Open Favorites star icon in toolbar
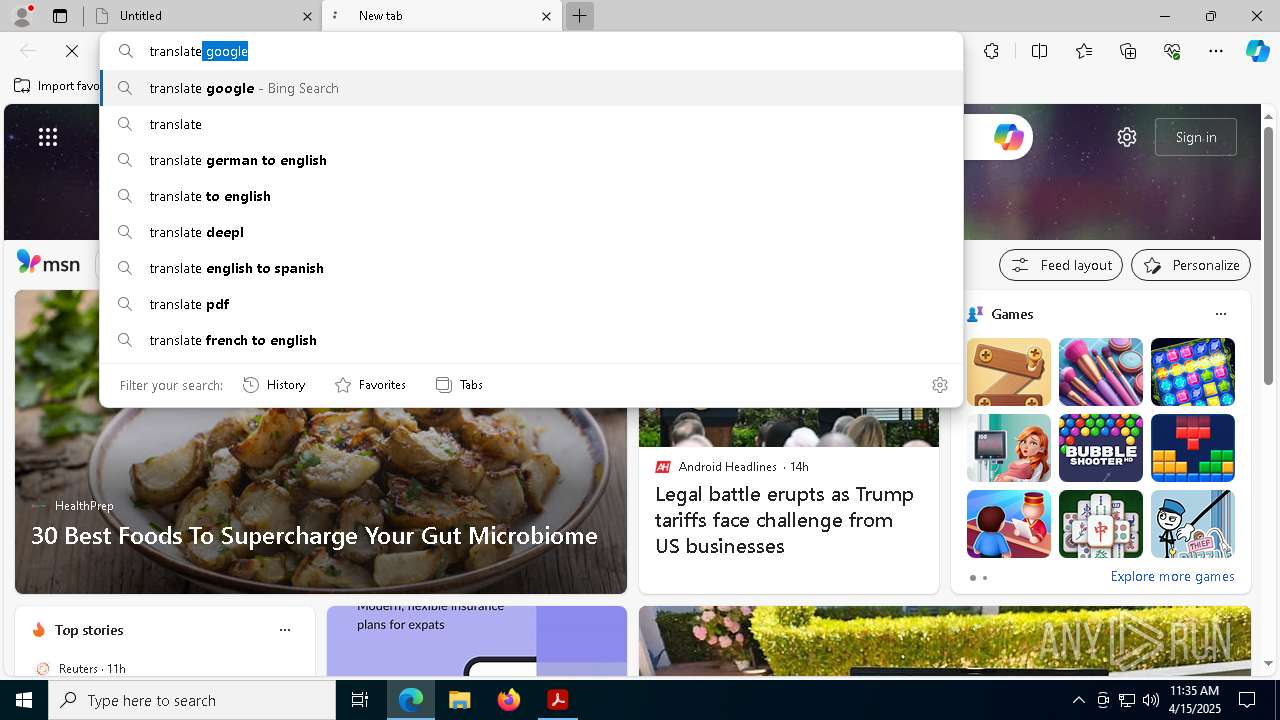Image resolution: width=1280 pixels, height=720 pixels. point(1084,51)
